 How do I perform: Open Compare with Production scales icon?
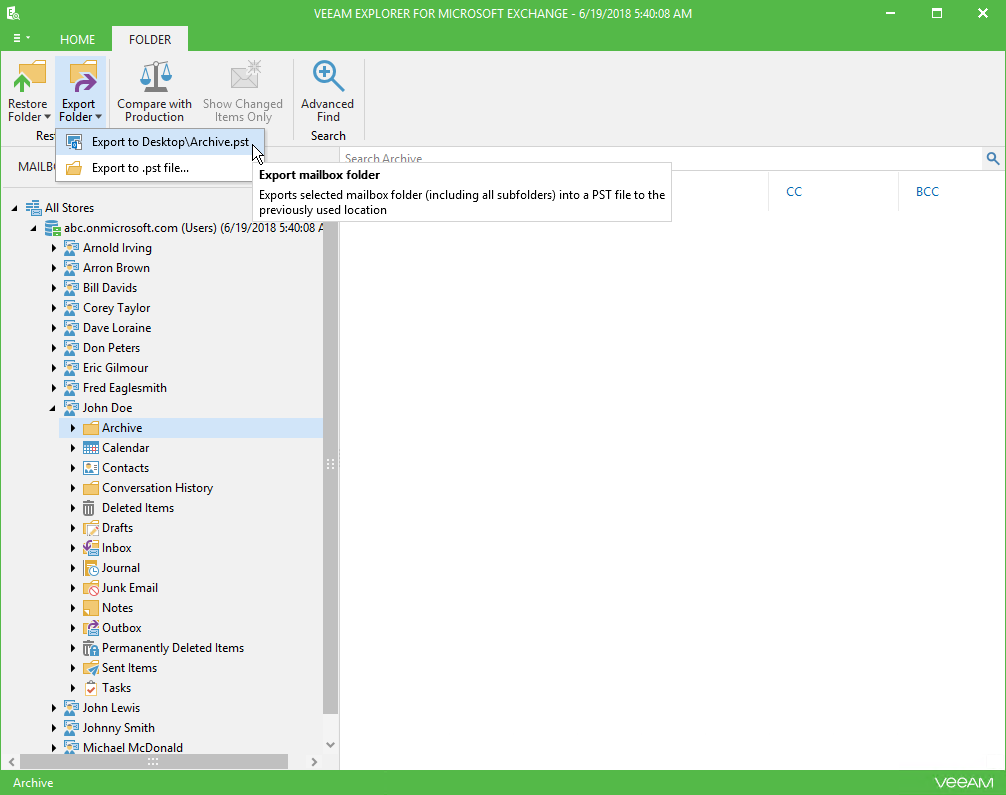pyautogui.click(x=155, y=76)
